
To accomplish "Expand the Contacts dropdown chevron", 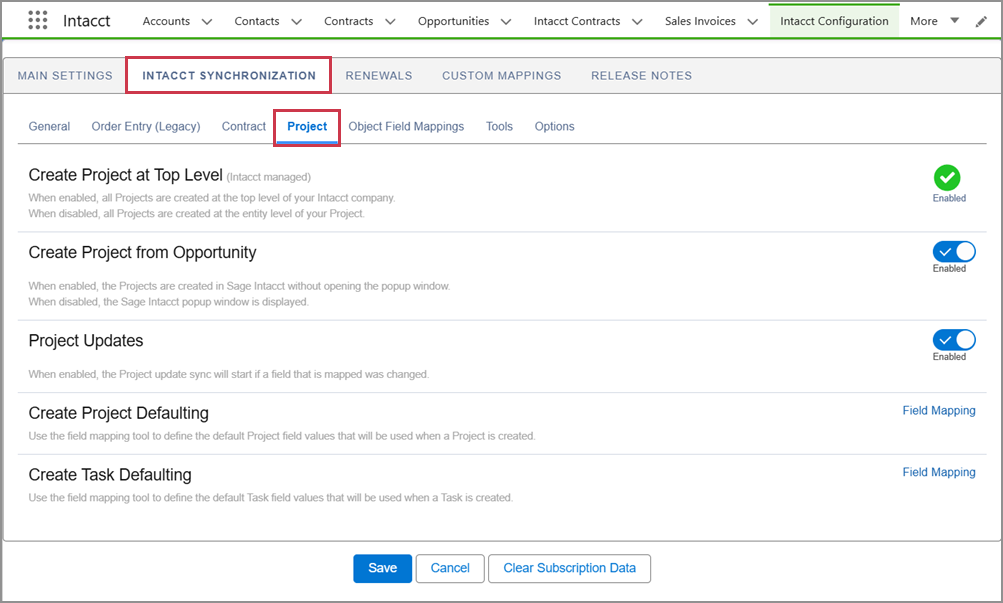I will point(296,21).
